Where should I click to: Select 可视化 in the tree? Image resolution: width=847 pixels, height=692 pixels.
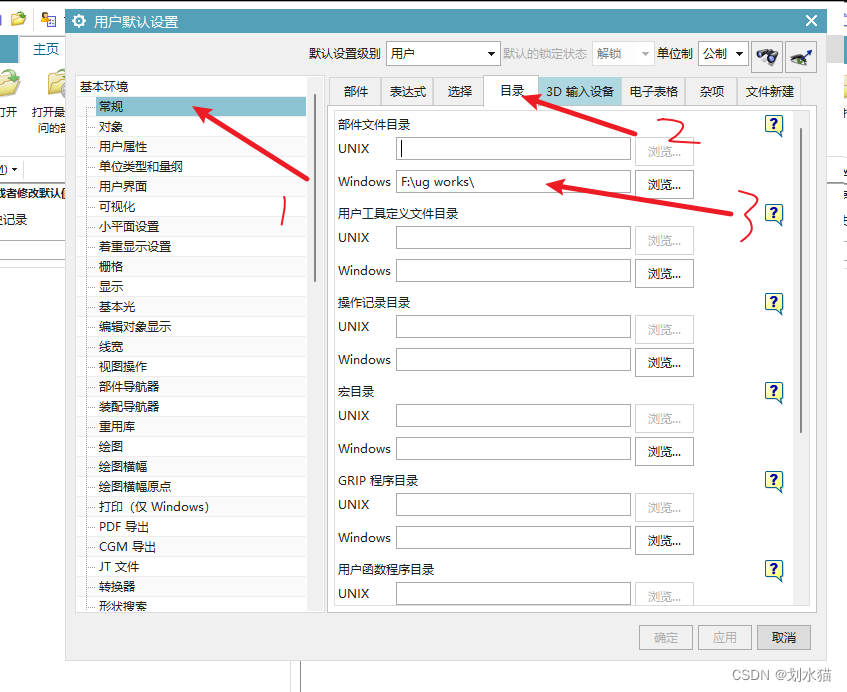tap(117, 207)
